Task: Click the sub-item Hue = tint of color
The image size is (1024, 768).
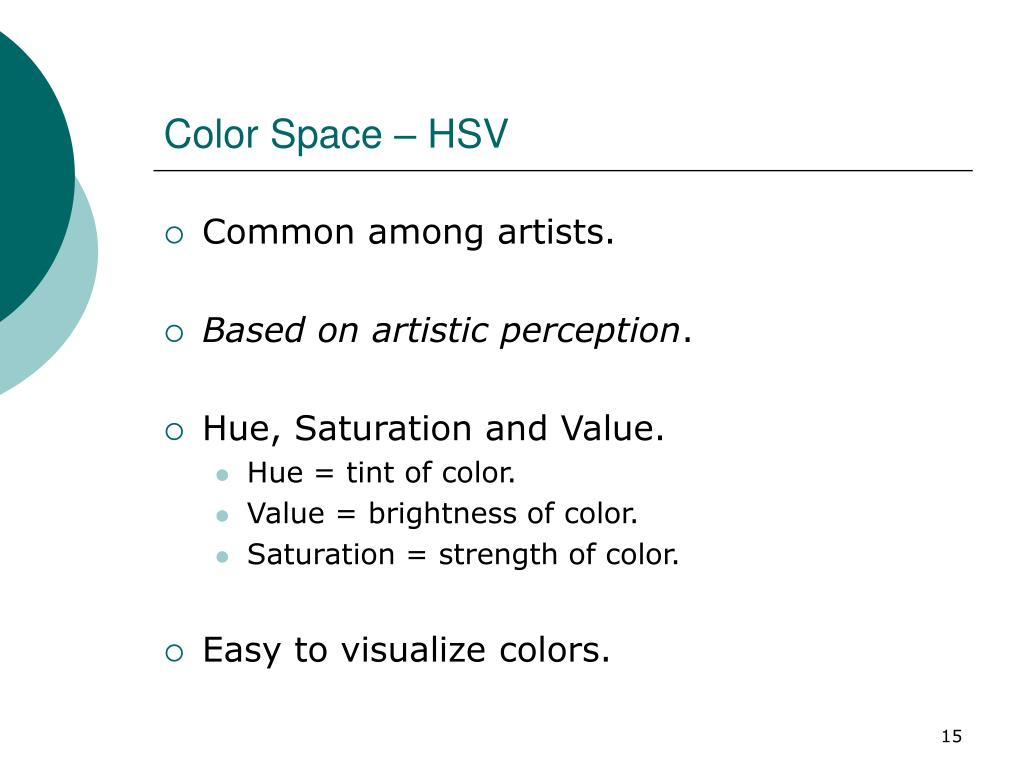Action: coord(381,473)
